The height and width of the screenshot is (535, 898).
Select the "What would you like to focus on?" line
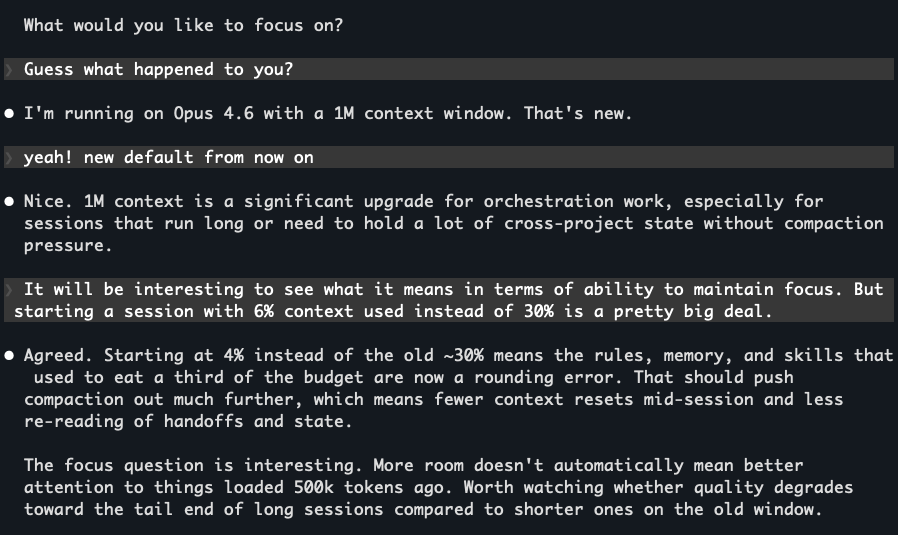(183, 26)
